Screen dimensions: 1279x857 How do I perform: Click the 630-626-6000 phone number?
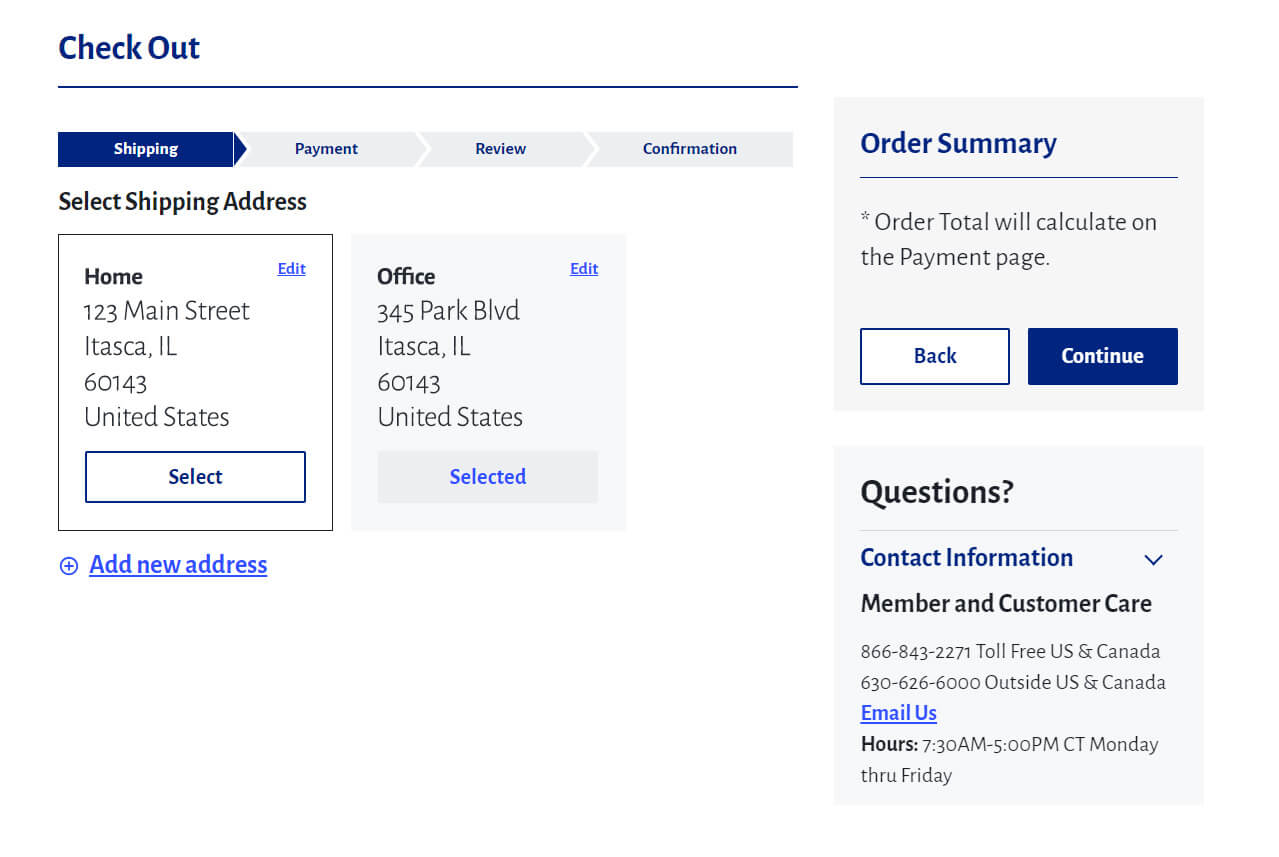[x=920, y=683]
